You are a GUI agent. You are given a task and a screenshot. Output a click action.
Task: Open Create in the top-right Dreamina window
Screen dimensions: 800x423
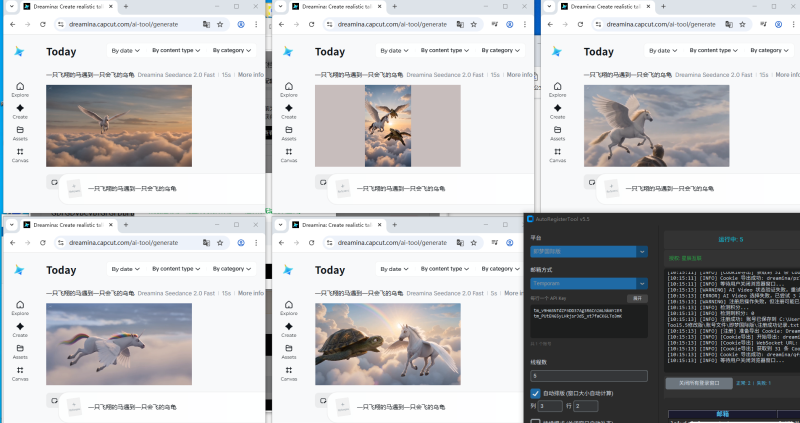point(557,111)
